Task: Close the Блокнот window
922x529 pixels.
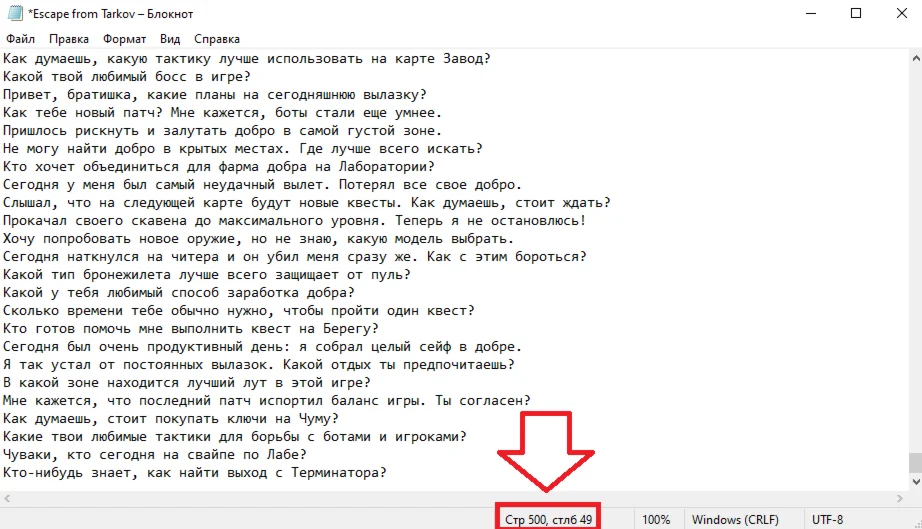Action: (x=901, y=14)
